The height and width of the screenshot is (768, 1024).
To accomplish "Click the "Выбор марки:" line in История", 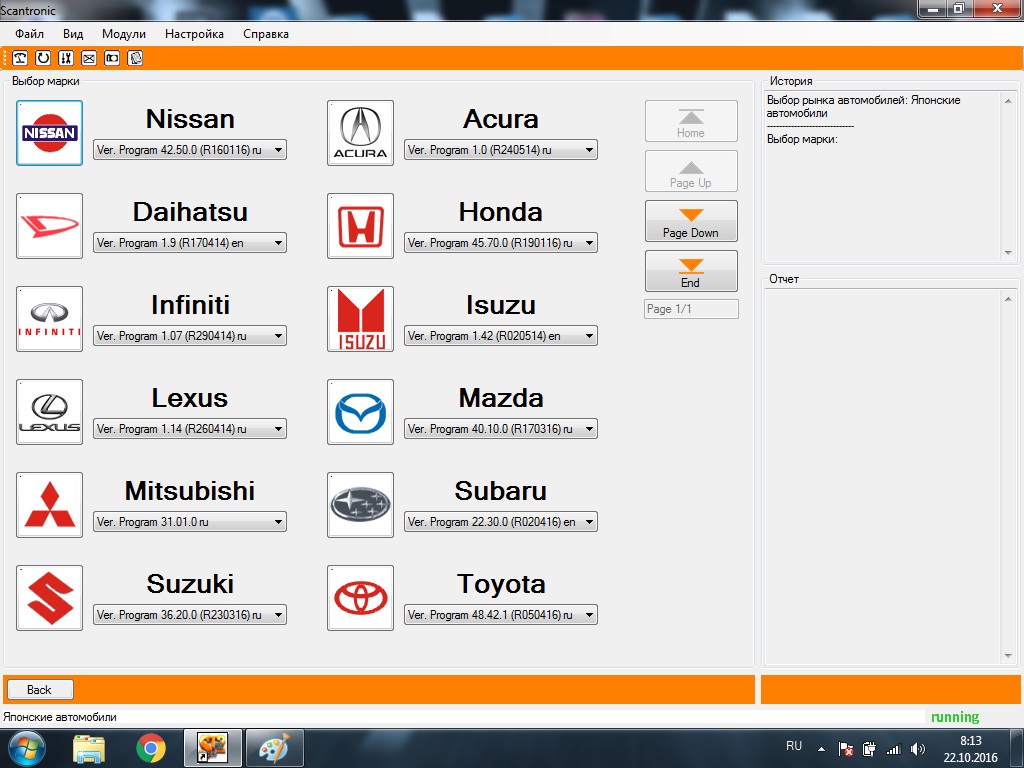I will coord(802,139).
